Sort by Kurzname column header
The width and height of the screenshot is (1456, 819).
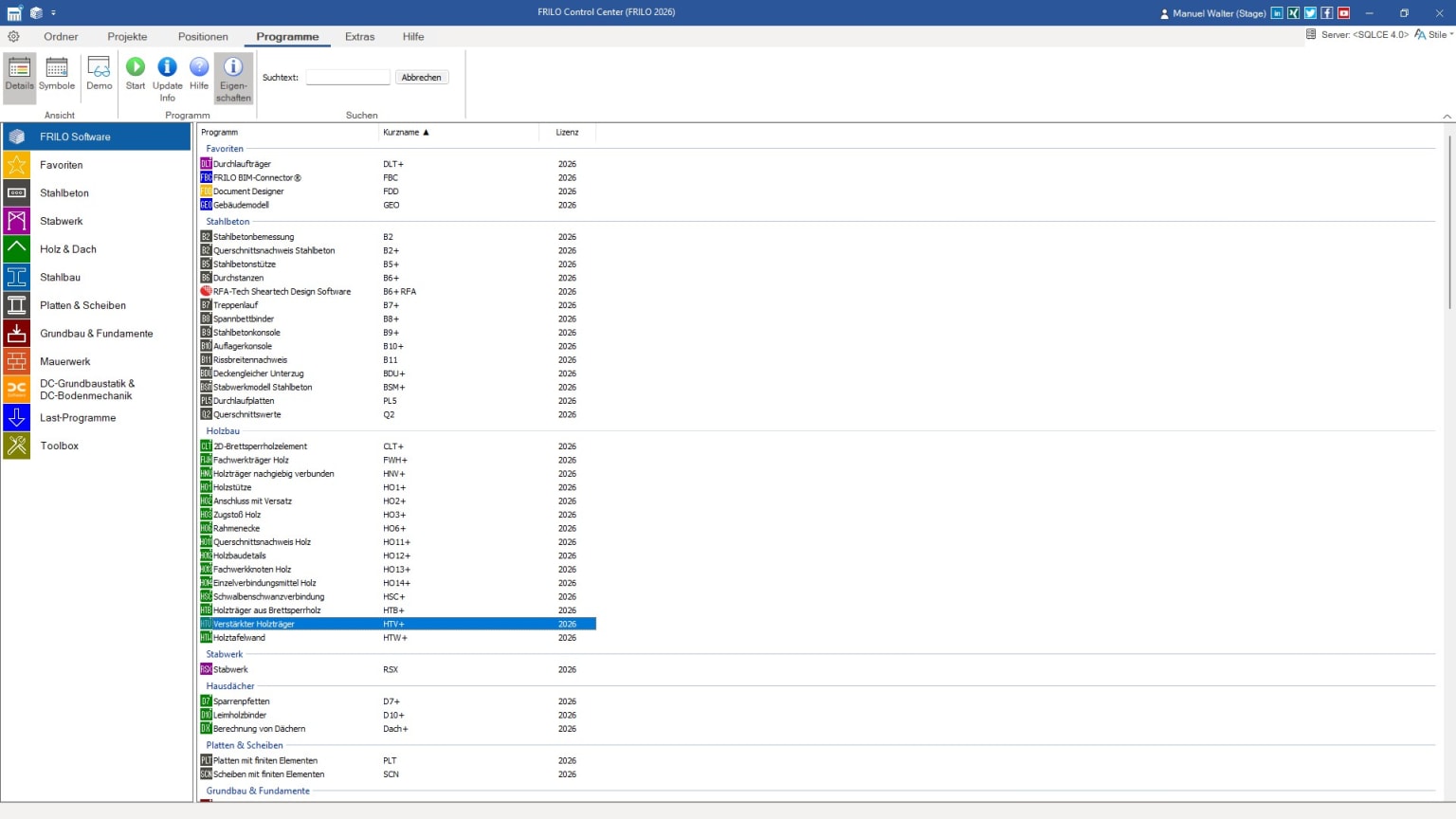pyautogui.click(x=459, y=133)
